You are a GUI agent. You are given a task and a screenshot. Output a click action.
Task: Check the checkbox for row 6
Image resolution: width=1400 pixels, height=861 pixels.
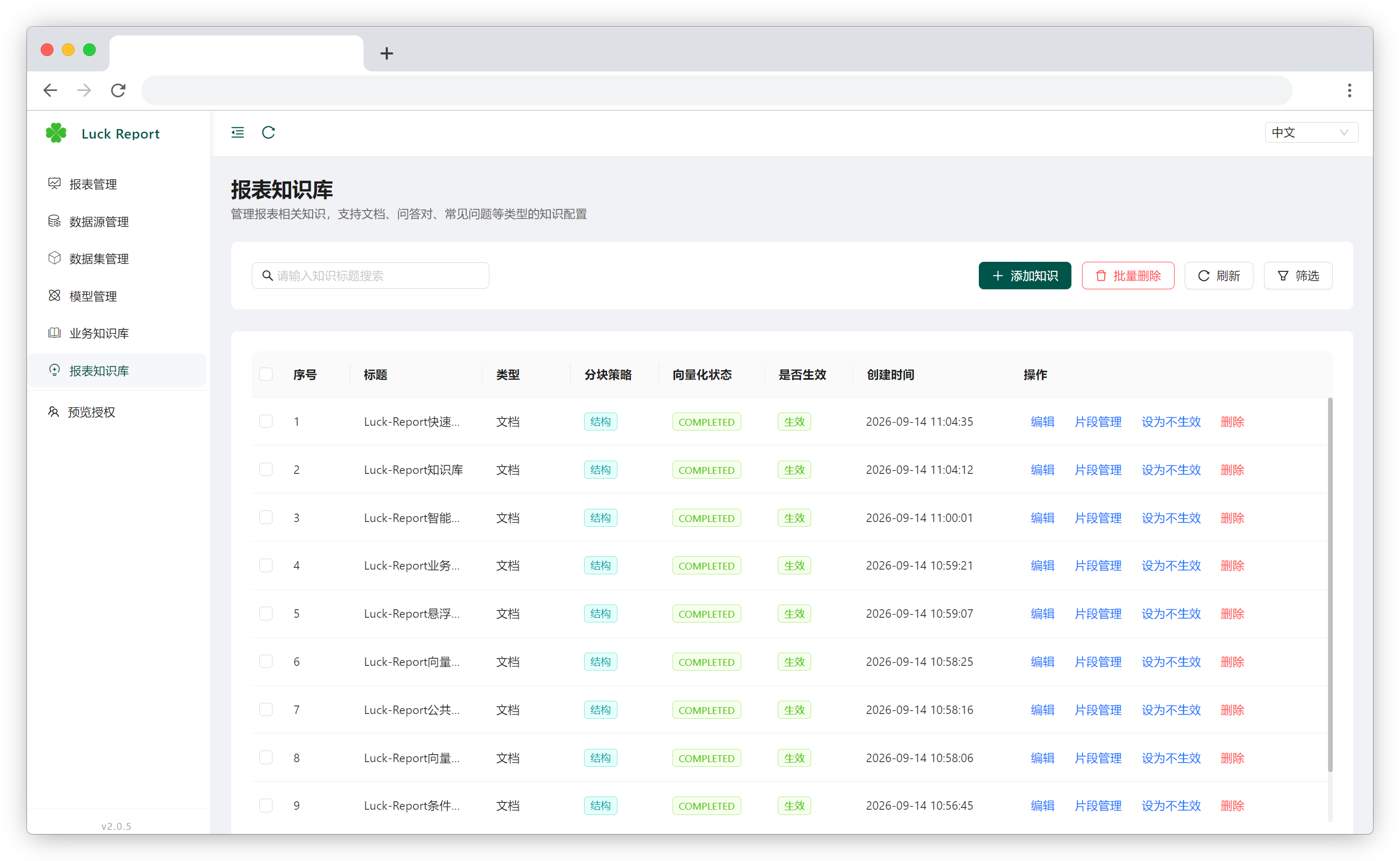pyautogui.click(x=266, y=662)
